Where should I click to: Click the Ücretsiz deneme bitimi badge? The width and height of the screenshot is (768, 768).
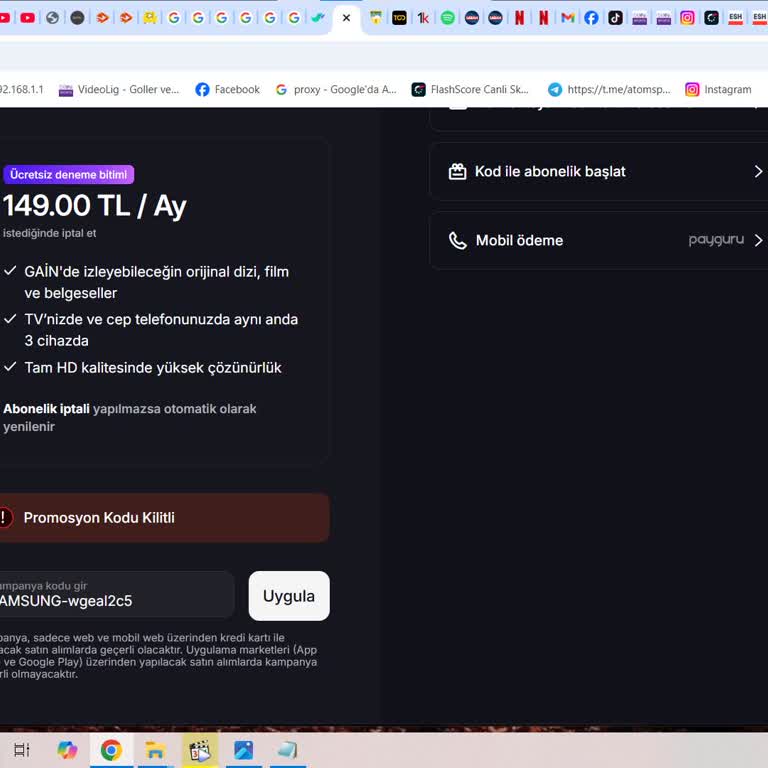coord(69,174)
